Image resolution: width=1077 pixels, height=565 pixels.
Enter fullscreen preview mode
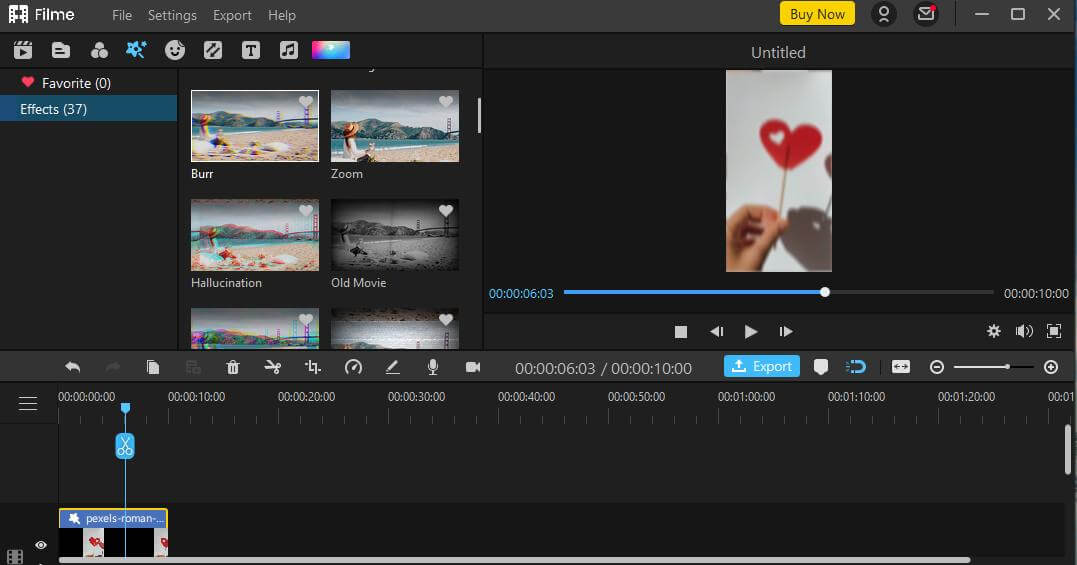click(x=1054, y=332)
